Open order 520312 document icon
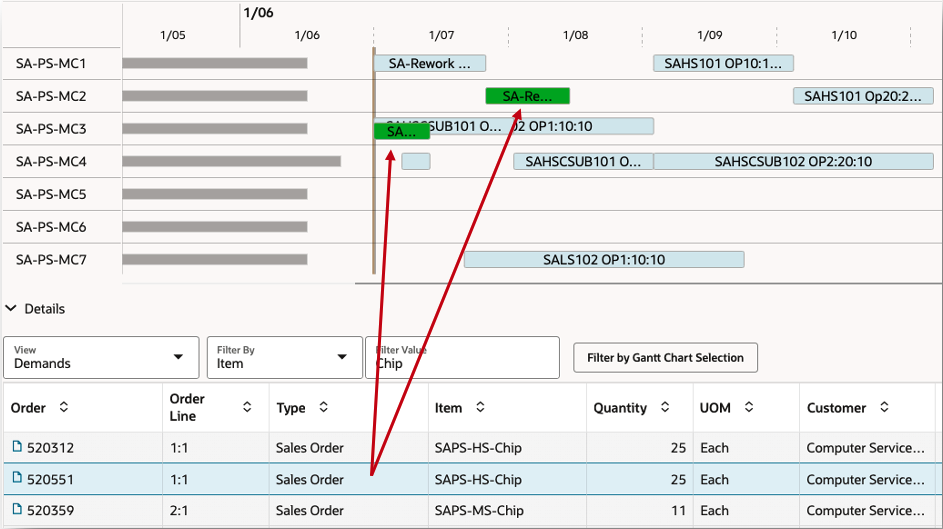 [x=17, y=446]
